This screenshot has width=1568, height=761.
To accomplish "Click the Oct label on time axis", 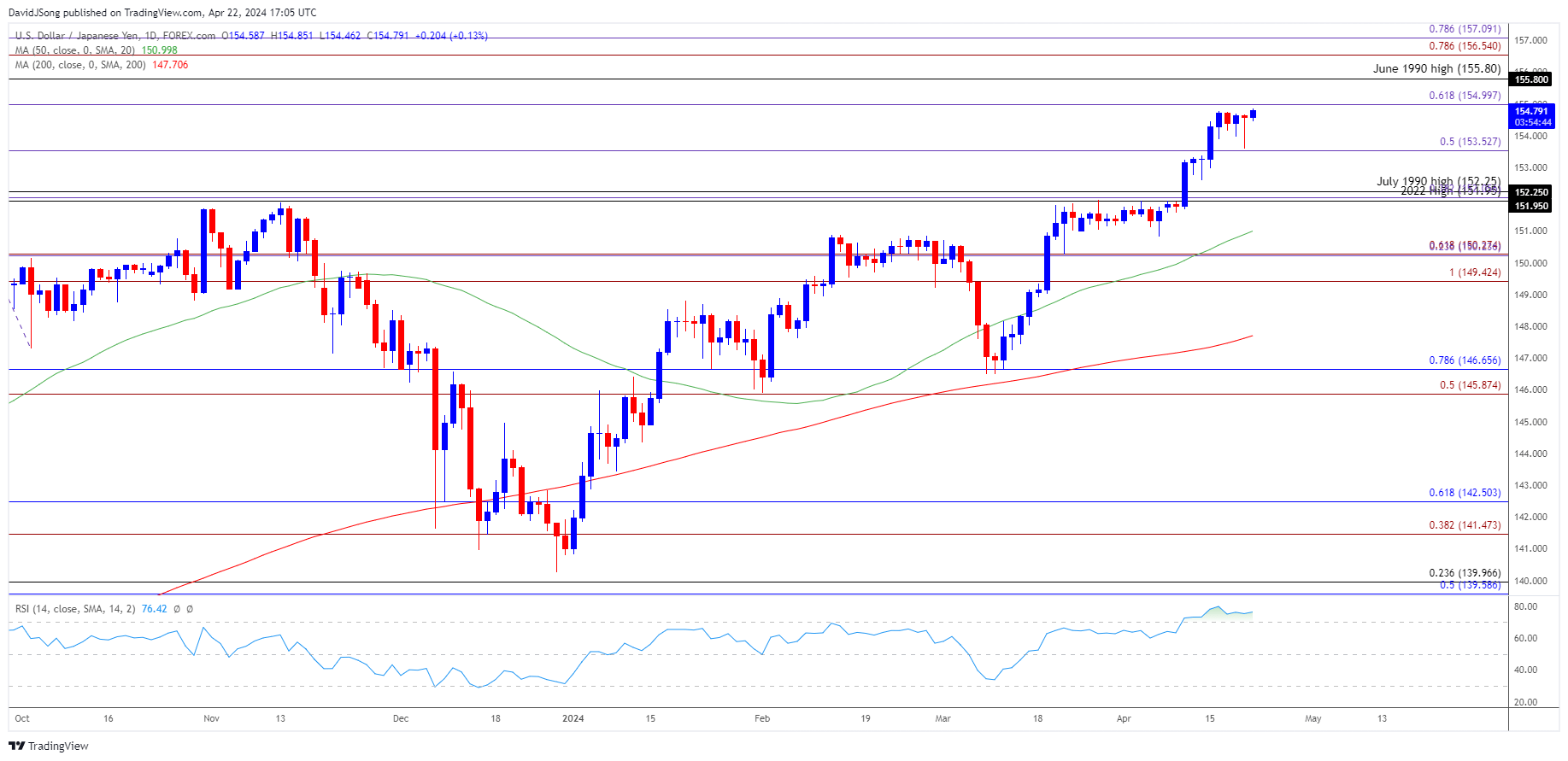I will pos(22,718).
